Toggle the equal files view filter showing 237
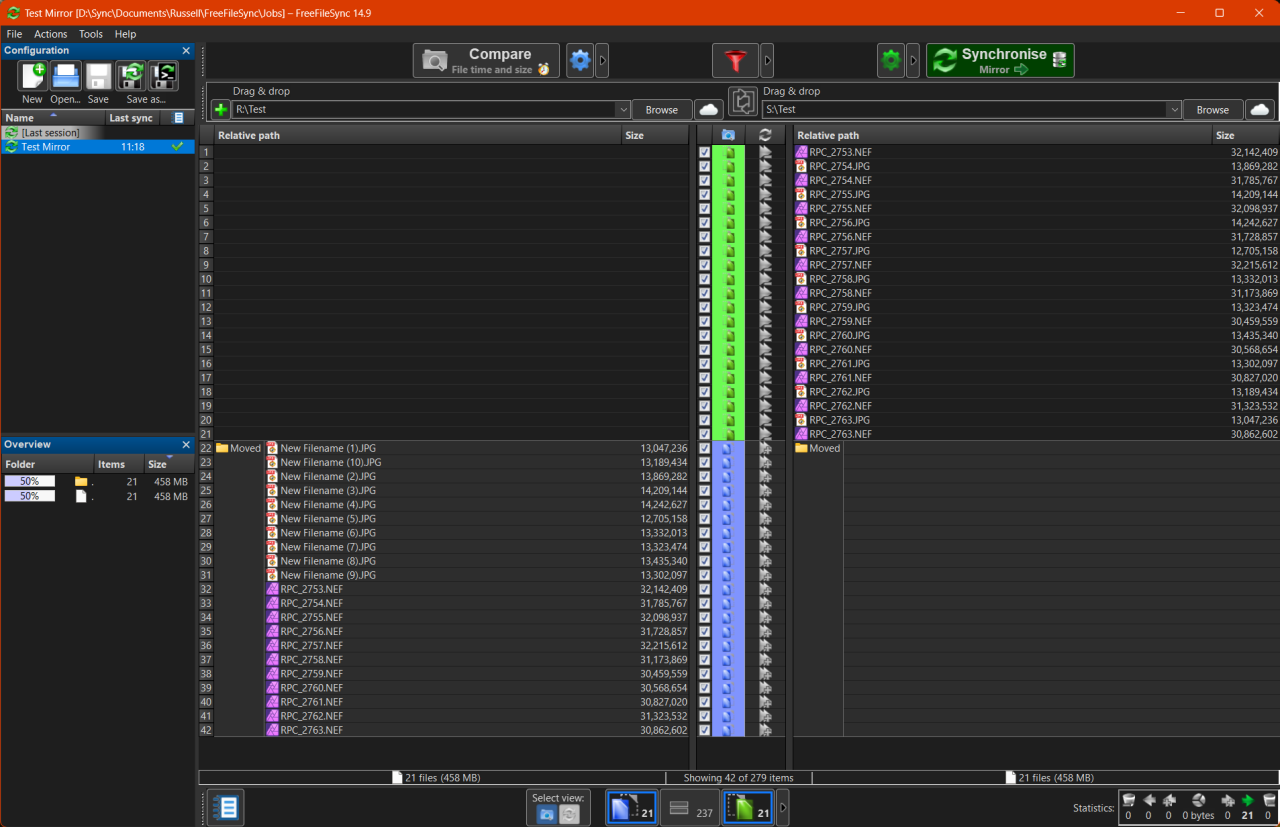The width and height of the screenshot is (1280, 827). pyautogui.click(x=689, y=807)
